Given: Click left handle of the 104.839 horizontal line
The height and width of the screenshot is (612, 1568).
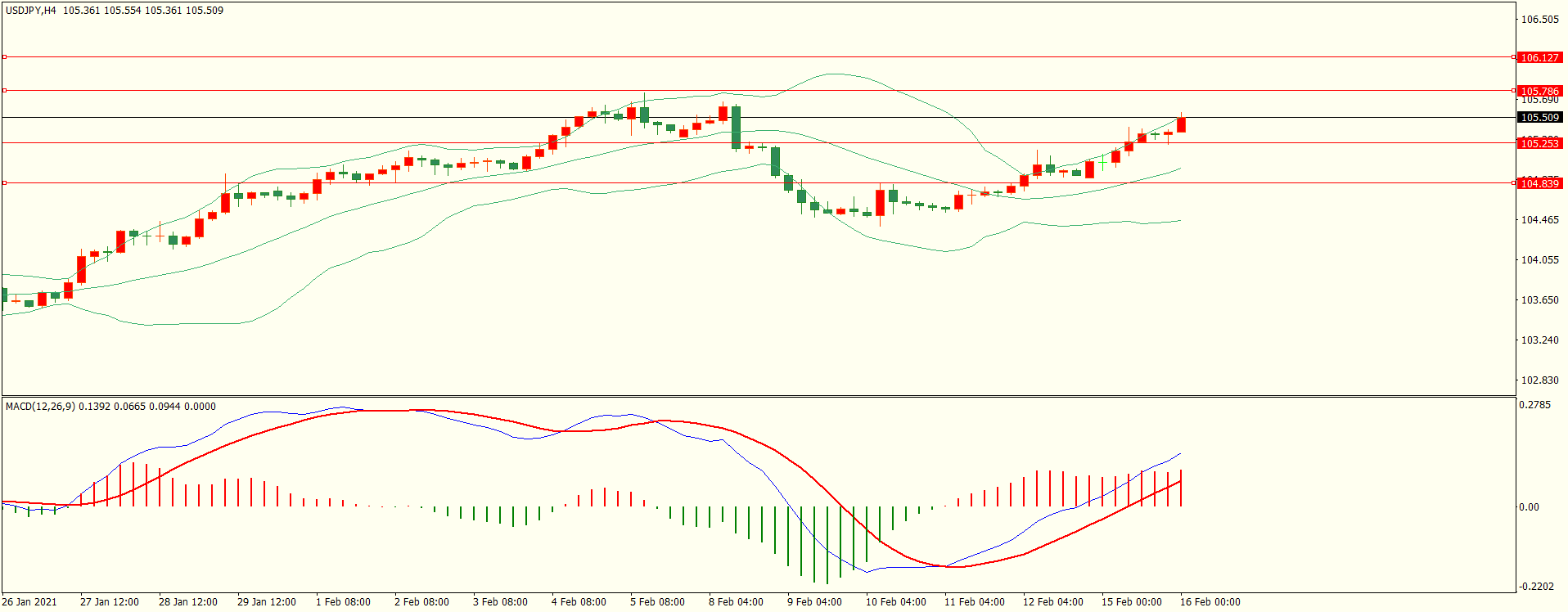Looking at the screenshot, I should pos(4,182).
